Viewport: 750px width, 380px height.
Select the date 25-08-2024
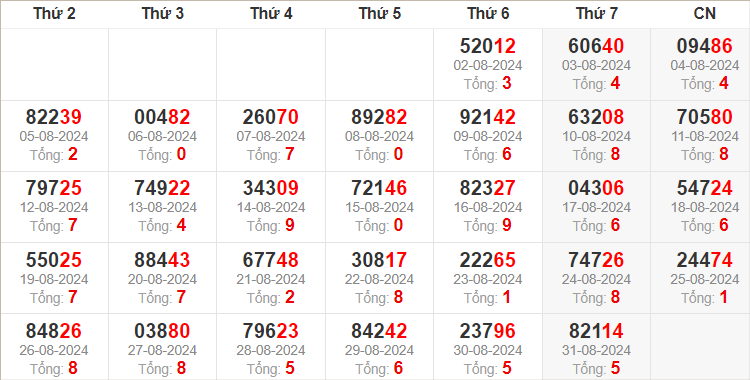705,279
